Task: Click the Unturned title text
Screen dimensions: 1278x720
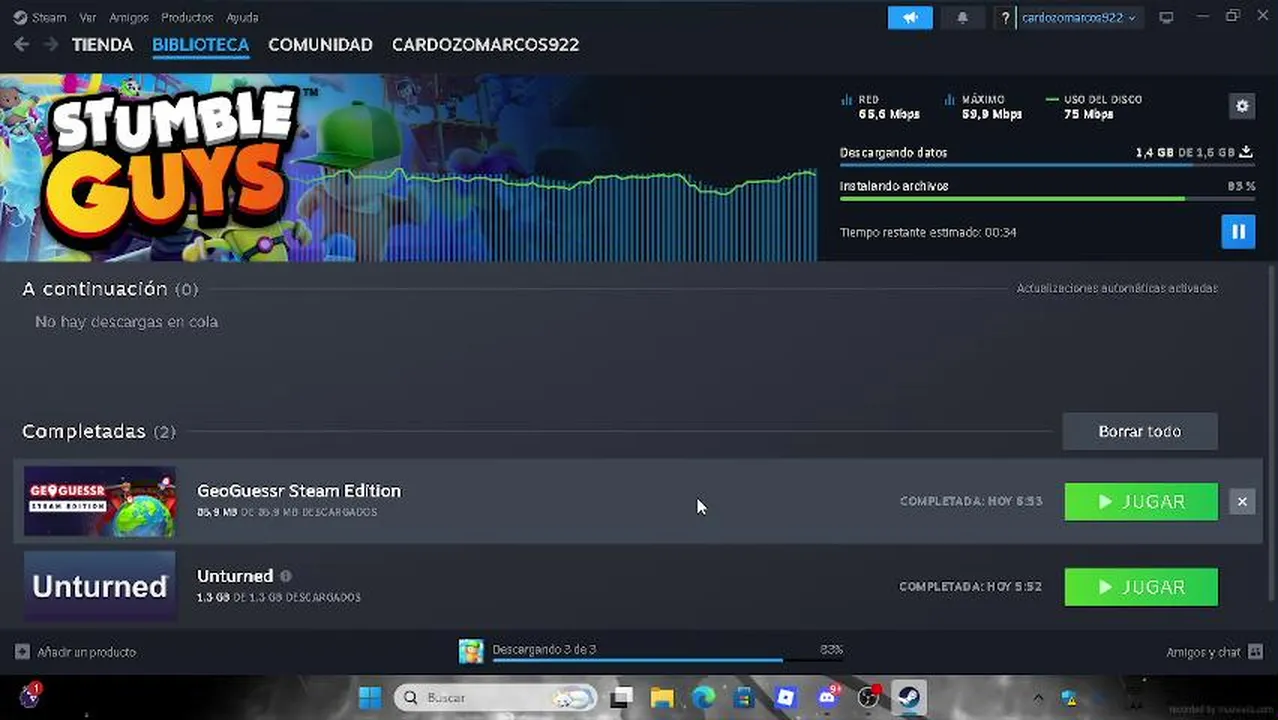Action: 235,576
